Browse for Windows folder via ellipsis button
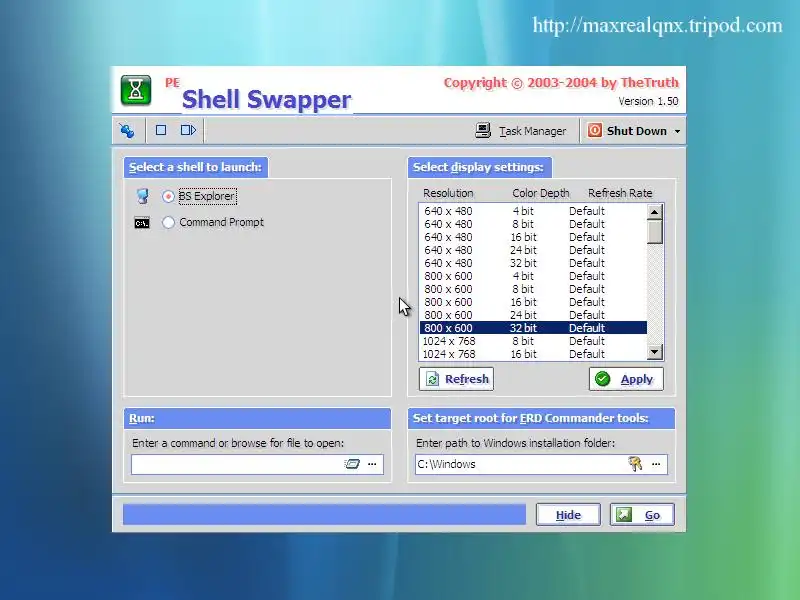This screenshot has height=600, width=800. (x=656, y=464)
